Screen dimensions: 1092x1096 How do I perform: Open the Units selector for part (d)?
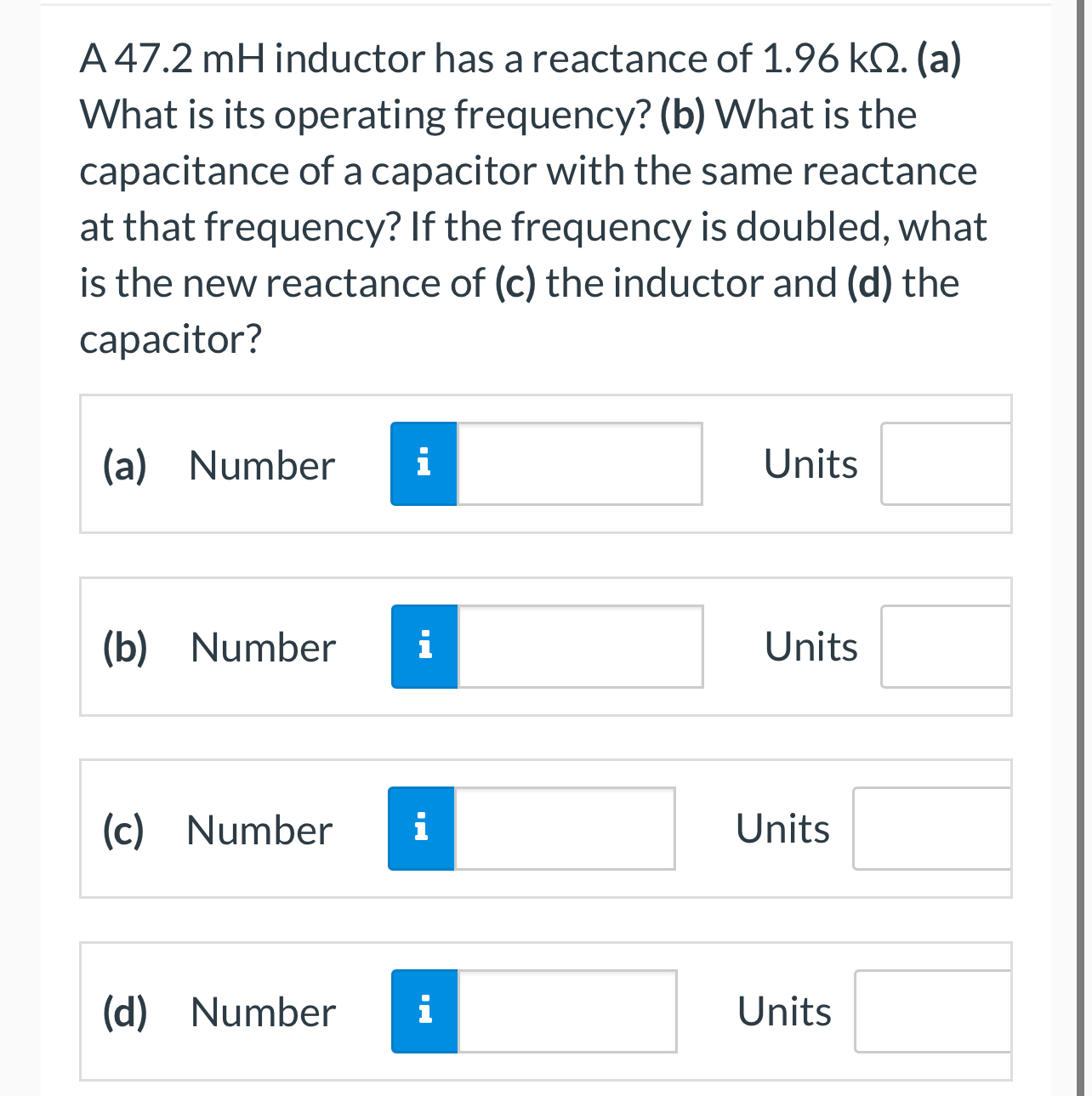(931, 1011)
